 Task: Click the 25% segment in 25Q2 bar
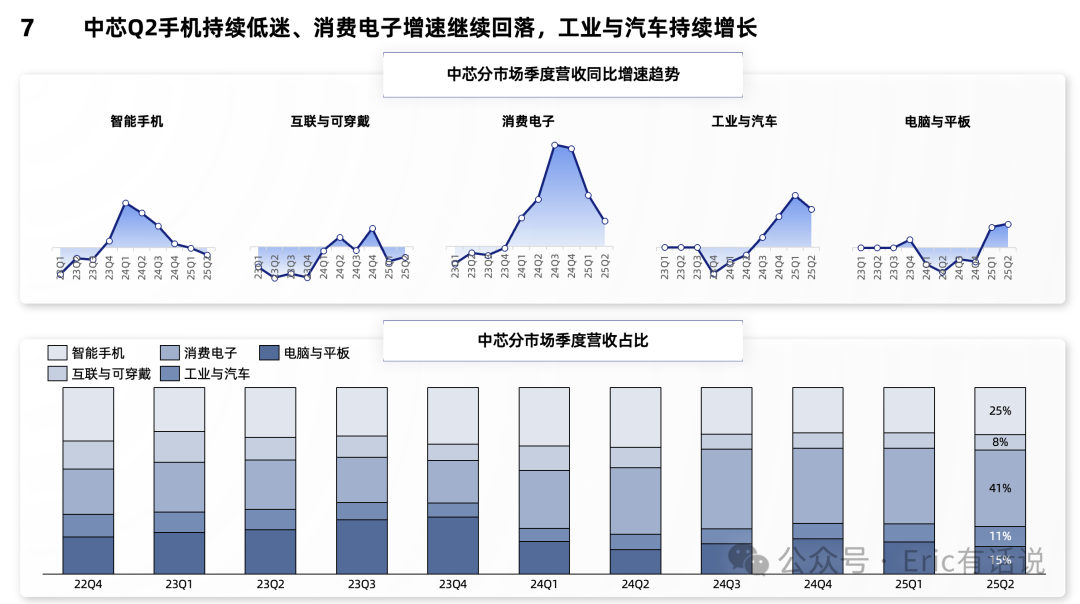[1000, 410]
